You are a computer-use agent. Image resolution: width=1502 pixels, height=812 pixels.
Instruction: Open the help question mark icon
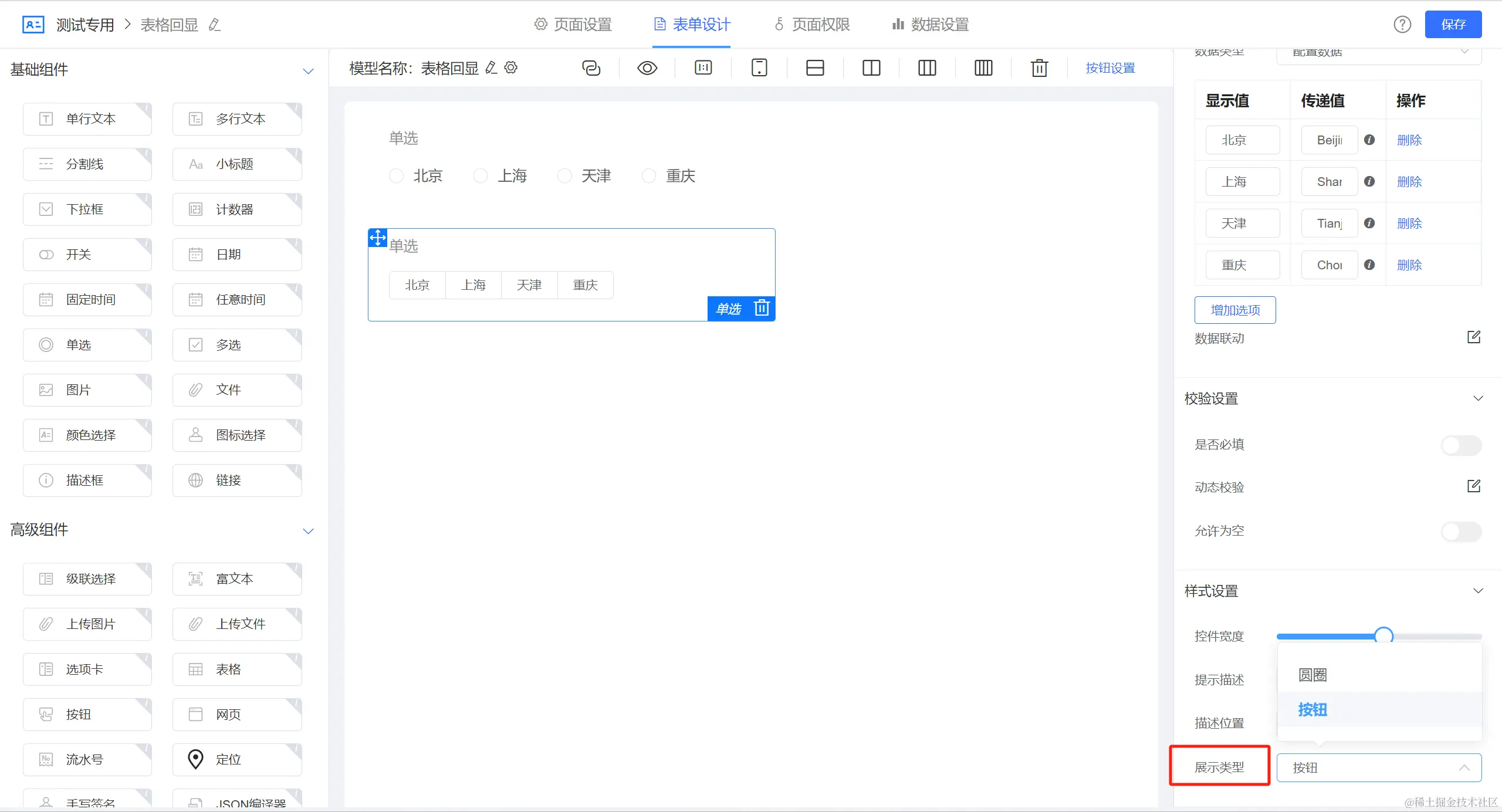(x=1402, y=25)
